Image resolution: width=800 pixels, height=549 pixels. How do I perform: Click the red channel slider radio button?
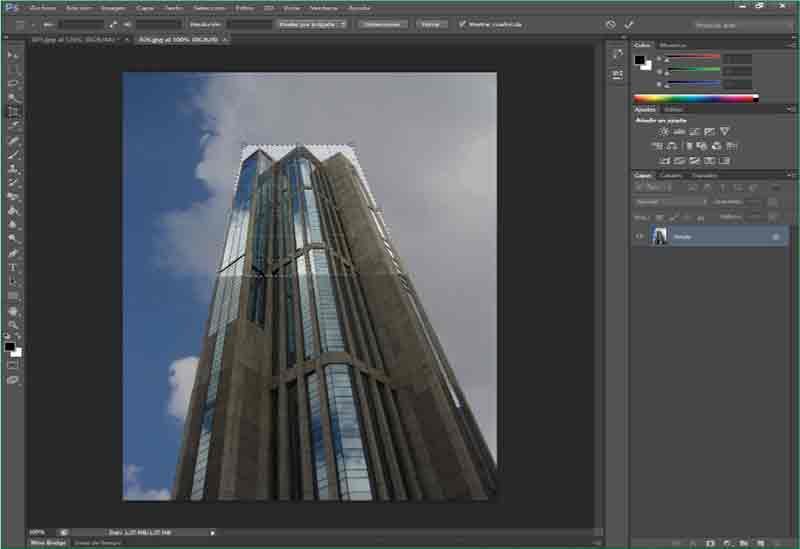659,58
